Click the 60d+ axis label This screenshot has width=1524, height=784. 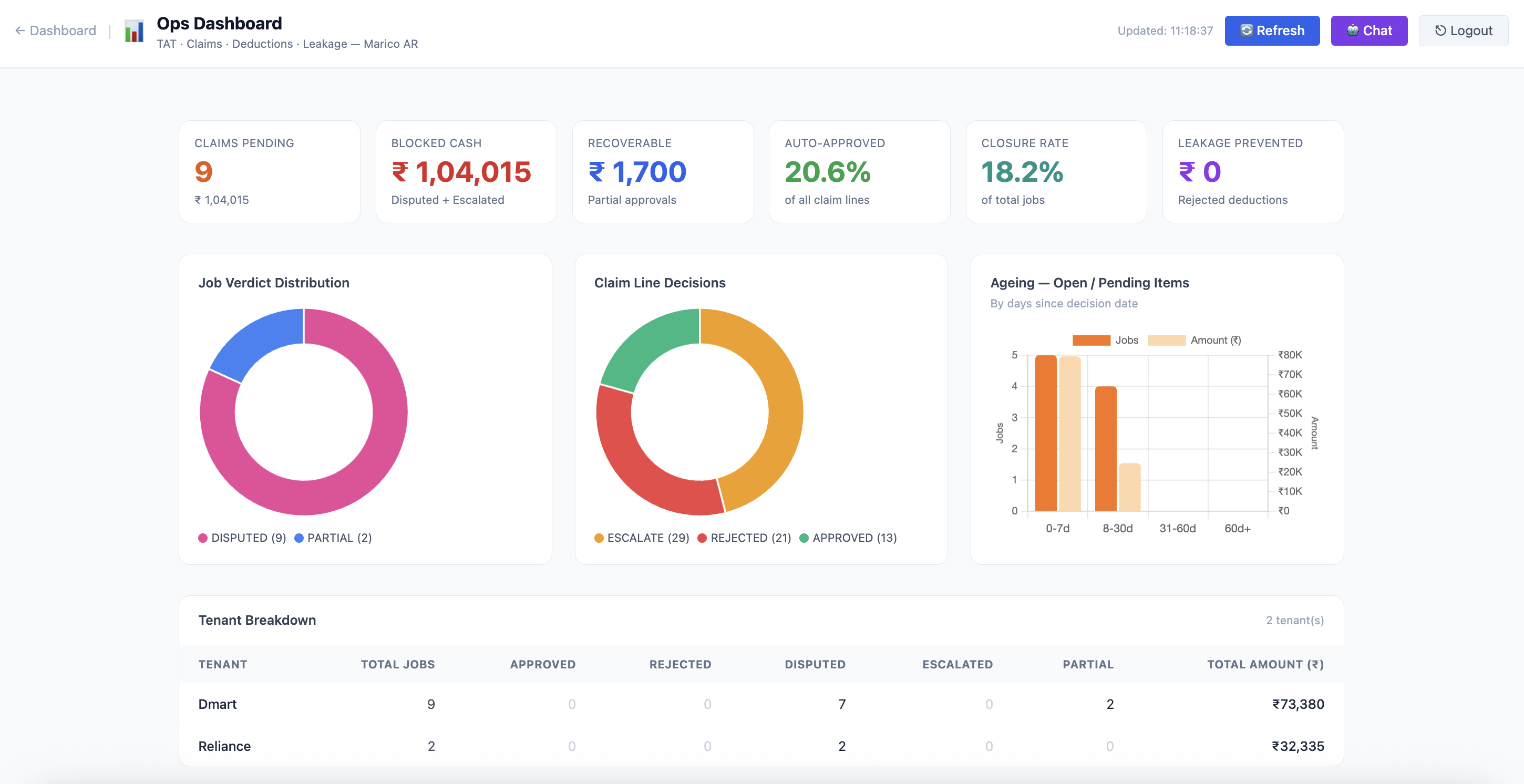(1237, 528)
